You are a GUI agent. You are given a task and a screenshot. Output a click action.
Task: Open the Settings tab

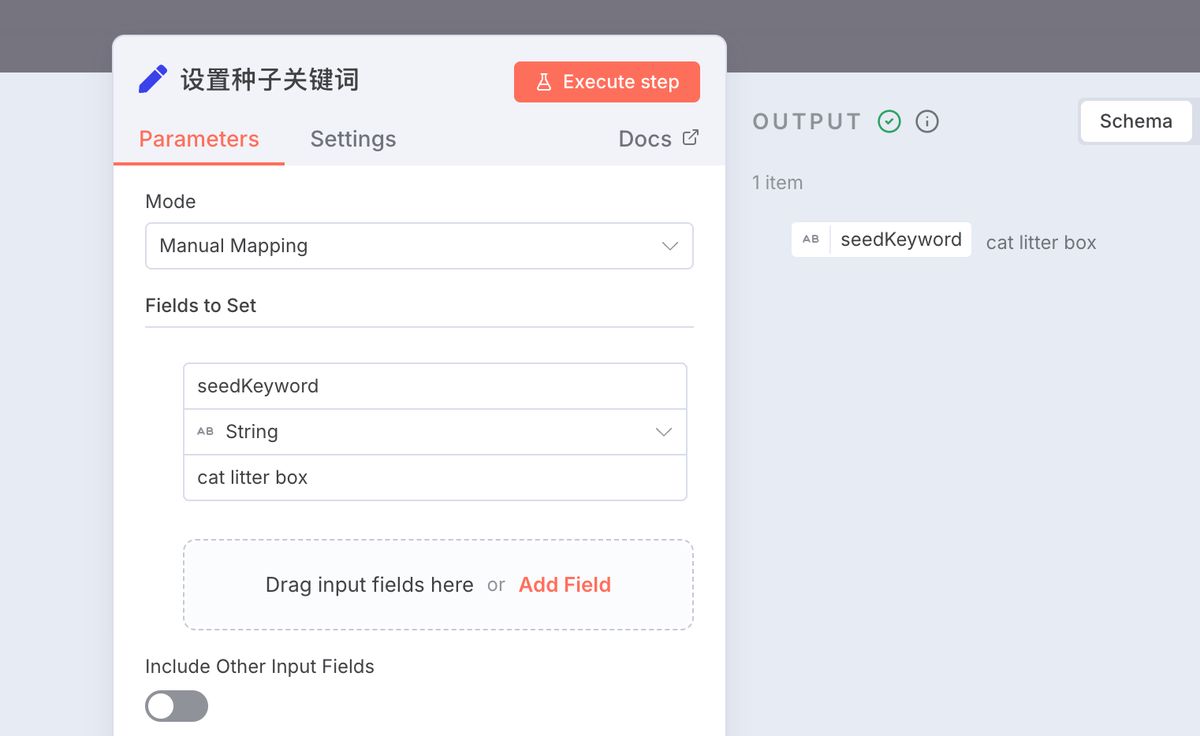click(x=353, y=139)
